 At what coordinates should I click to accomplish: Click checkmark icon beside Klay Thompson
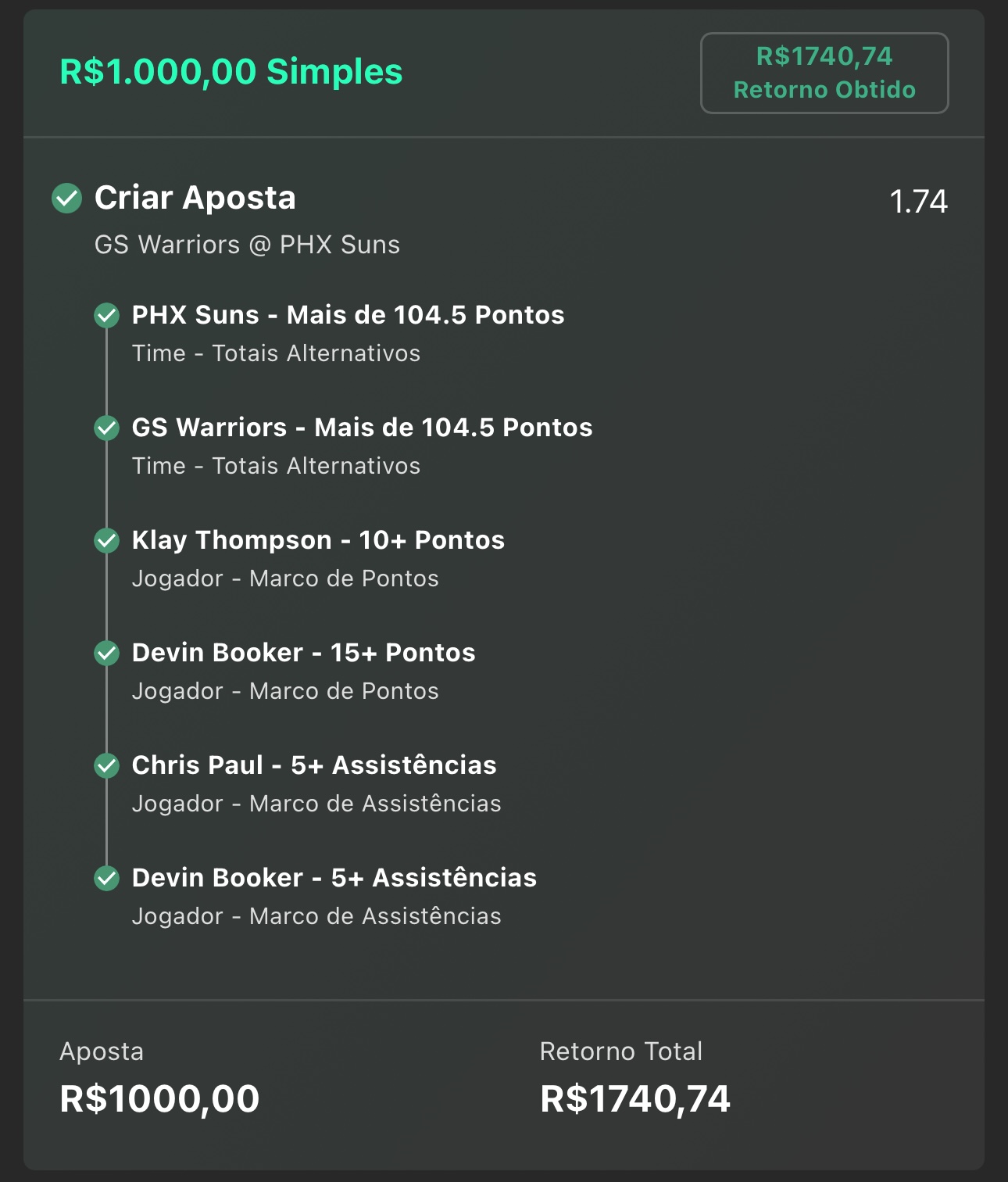point(107,541)
